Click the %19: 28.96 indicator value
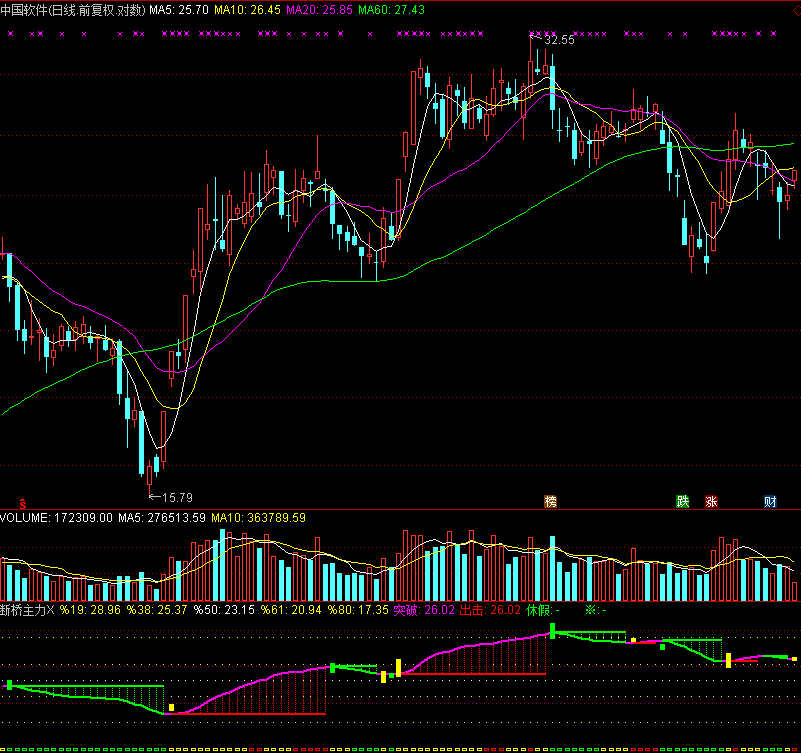 pos(90,609)
